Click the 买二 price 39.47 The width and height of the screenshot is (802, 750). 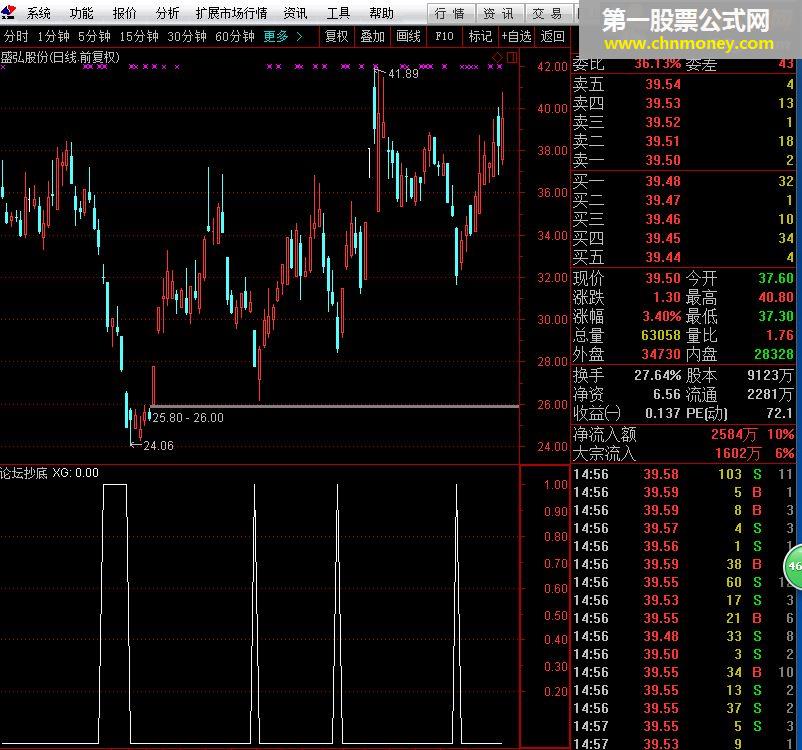(x=663, y=200)
